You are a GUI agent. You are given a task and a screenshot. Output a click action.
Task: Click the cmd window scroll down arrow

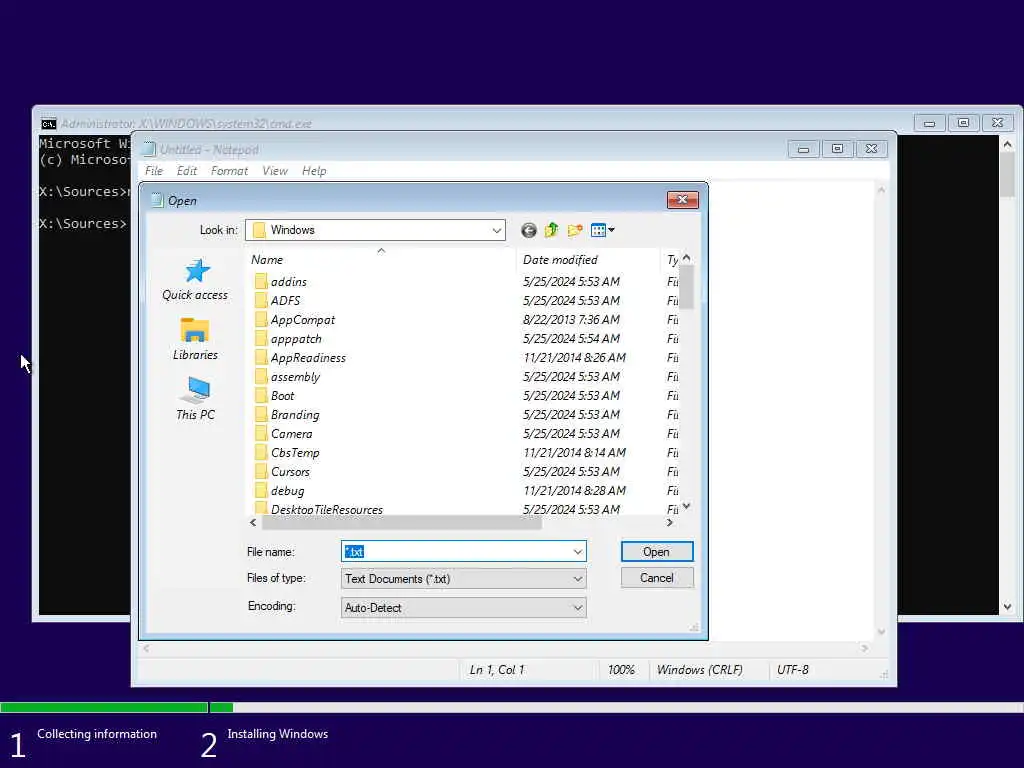[x=1007, y=607]
